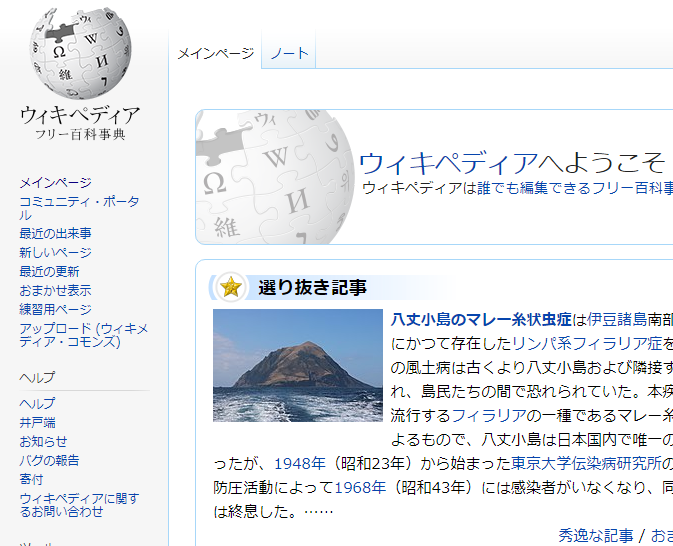Viewport: 673px width, 546px height.
Task: Click the Wikipedia globe logo in sidebar
Action: 80,53
